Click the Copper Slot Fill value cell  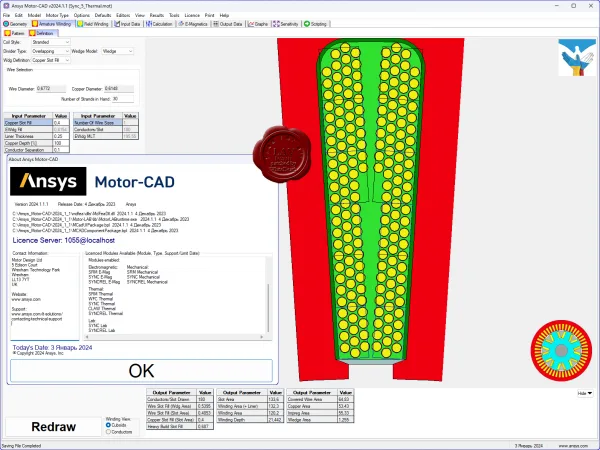click(x=60, y=123)
